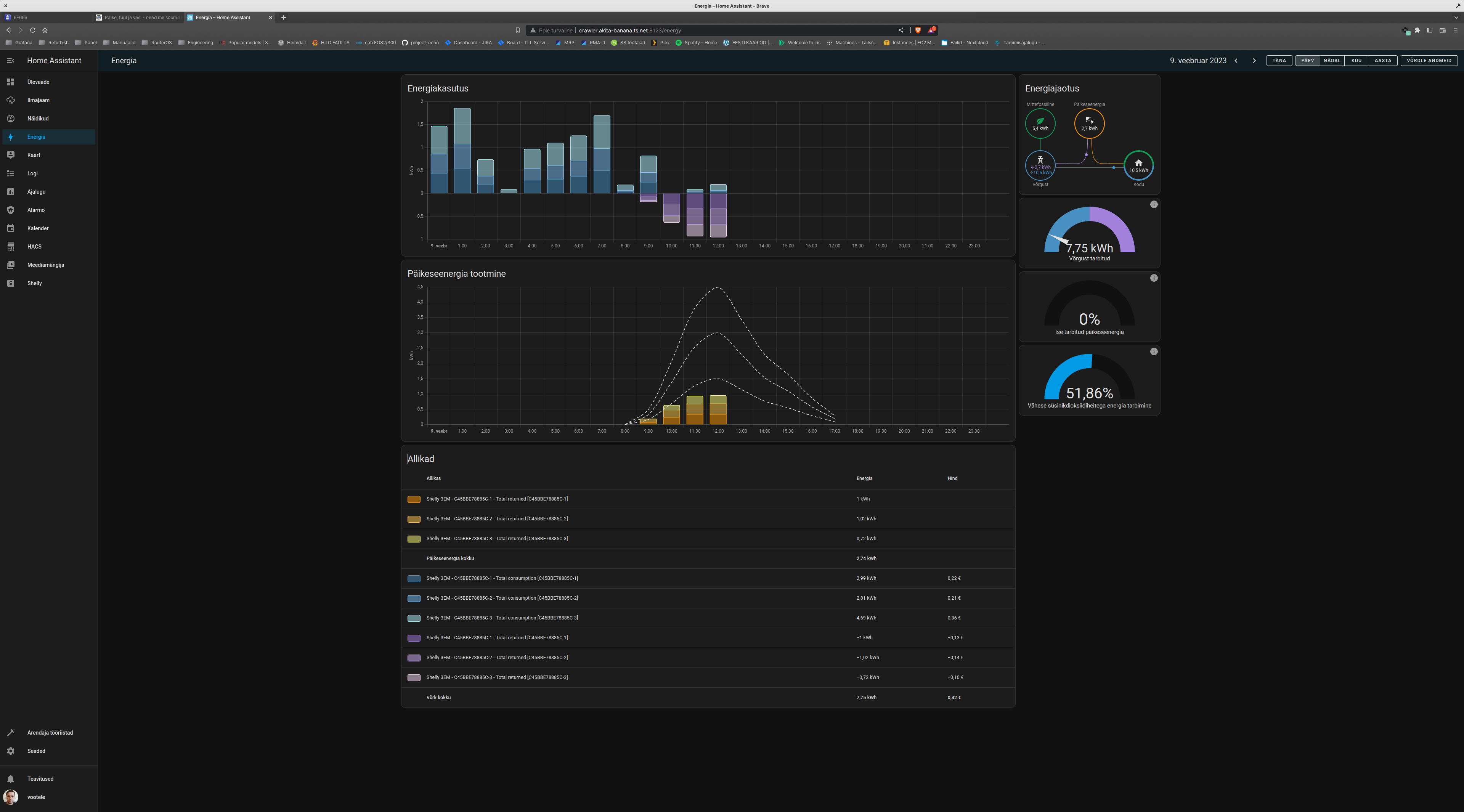Click the VÕRDLE ANDMEID button
The image size is (1464, 812).
pos(1429,60)
